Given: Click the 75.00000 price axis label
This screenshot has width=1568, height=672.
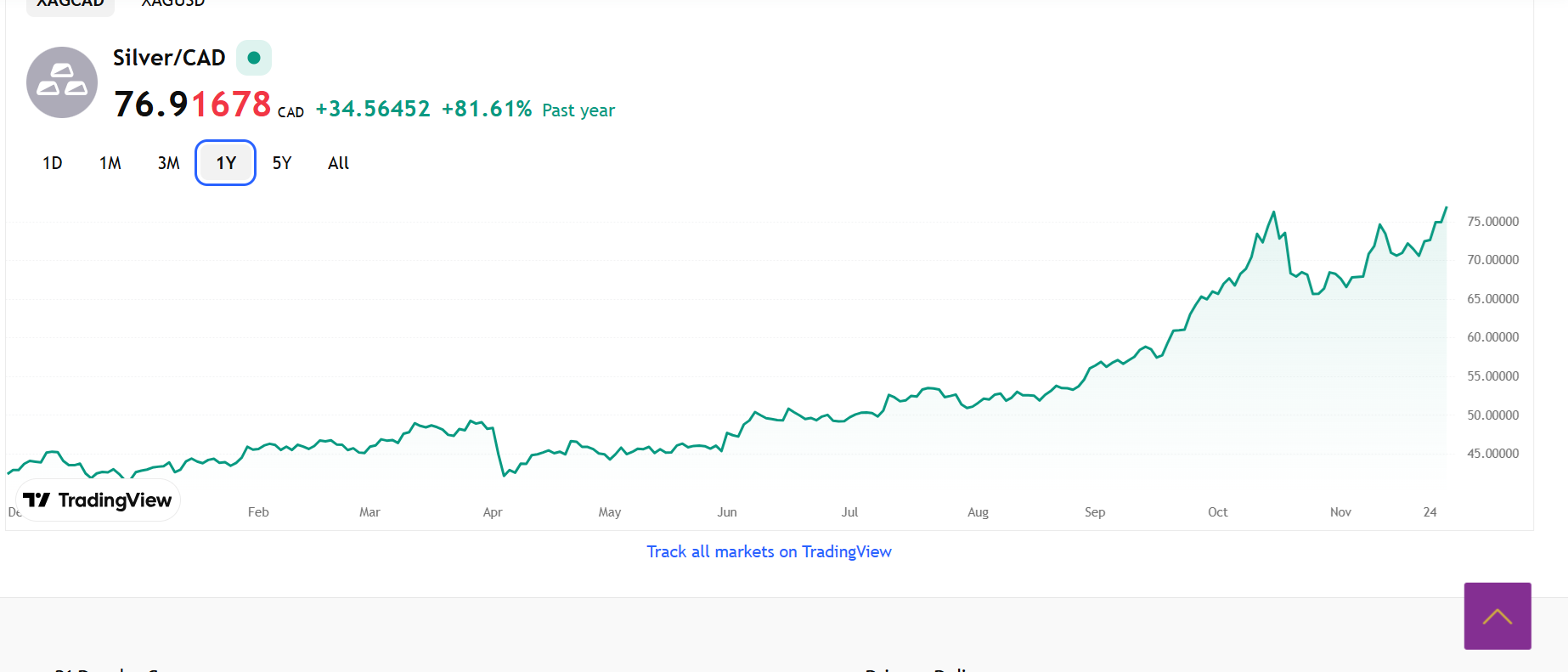Looking at the screenshot, I should point(1492,222).
